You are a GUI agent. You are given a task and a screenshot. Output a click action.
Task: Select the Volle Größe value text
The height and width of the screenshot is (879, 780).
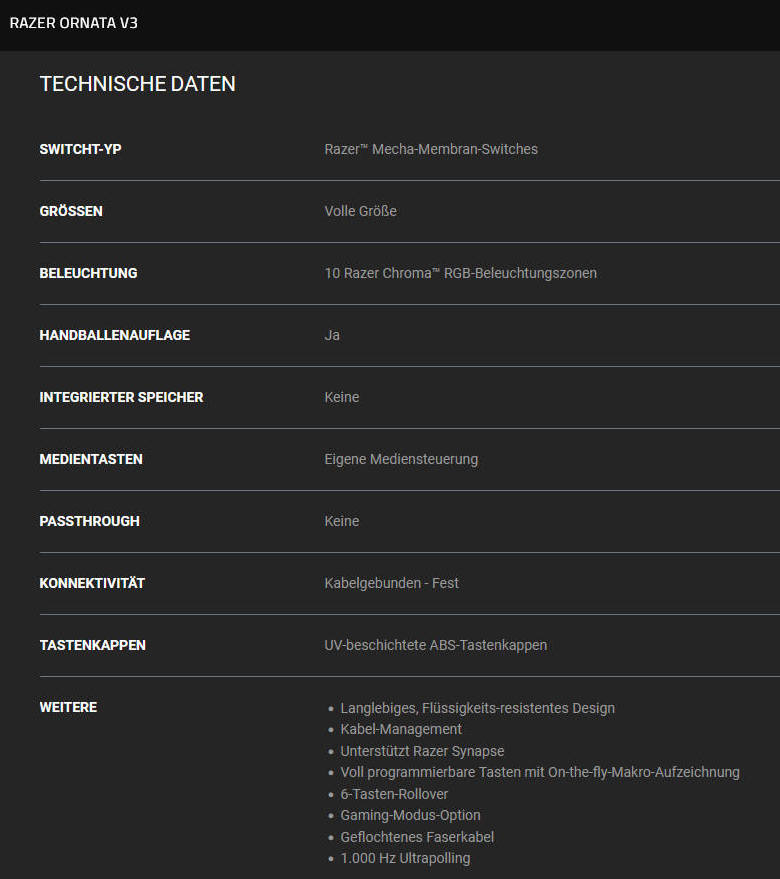[x=360, y=211]
